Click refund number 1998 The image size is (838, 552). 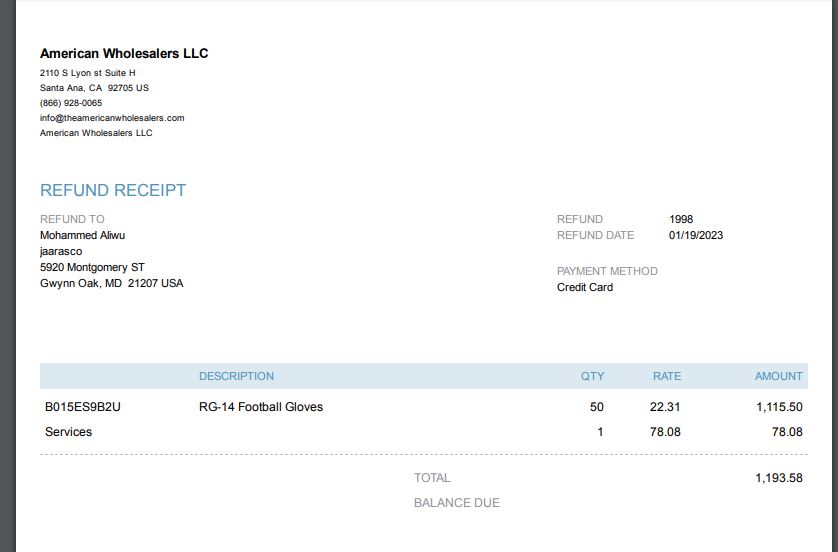coord(681,219)
